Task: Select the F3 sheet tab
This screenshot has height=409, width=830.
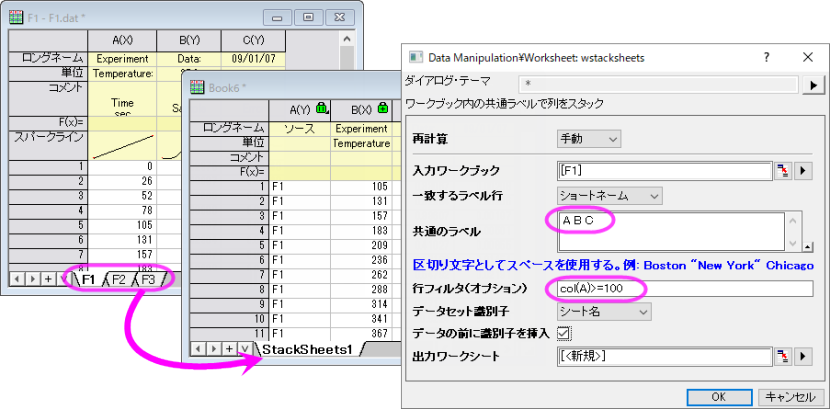Action: (149, 279)
